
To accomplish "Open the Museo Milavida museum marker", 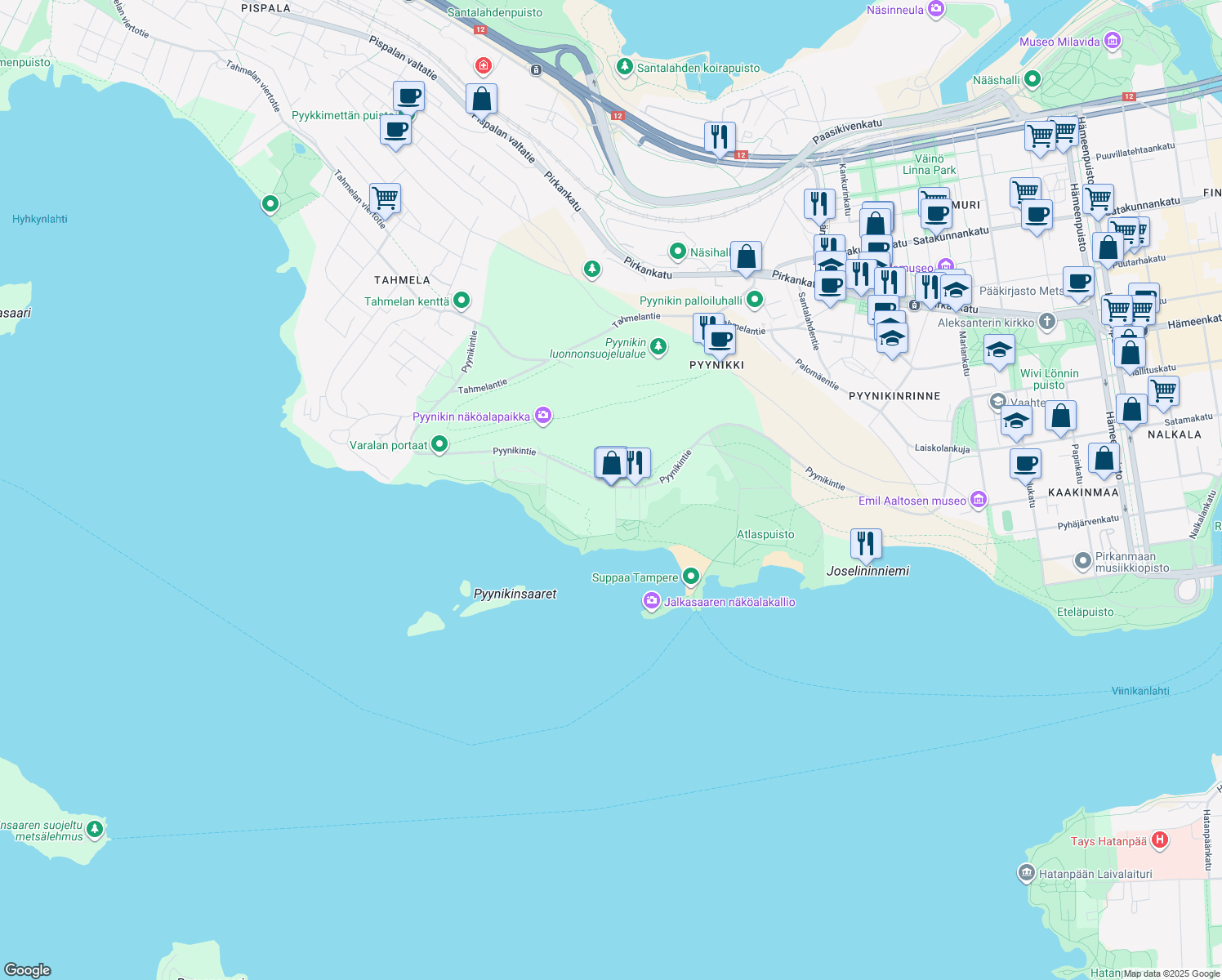I will pyautogui.click(x=1112, y=39).
